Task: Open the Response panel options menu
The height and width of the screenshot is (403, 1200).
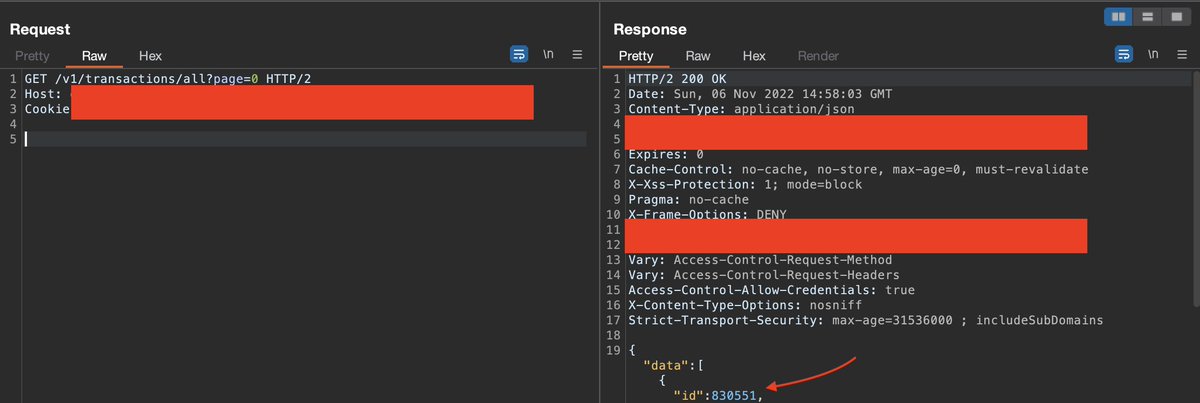Action: [1182, 55]
